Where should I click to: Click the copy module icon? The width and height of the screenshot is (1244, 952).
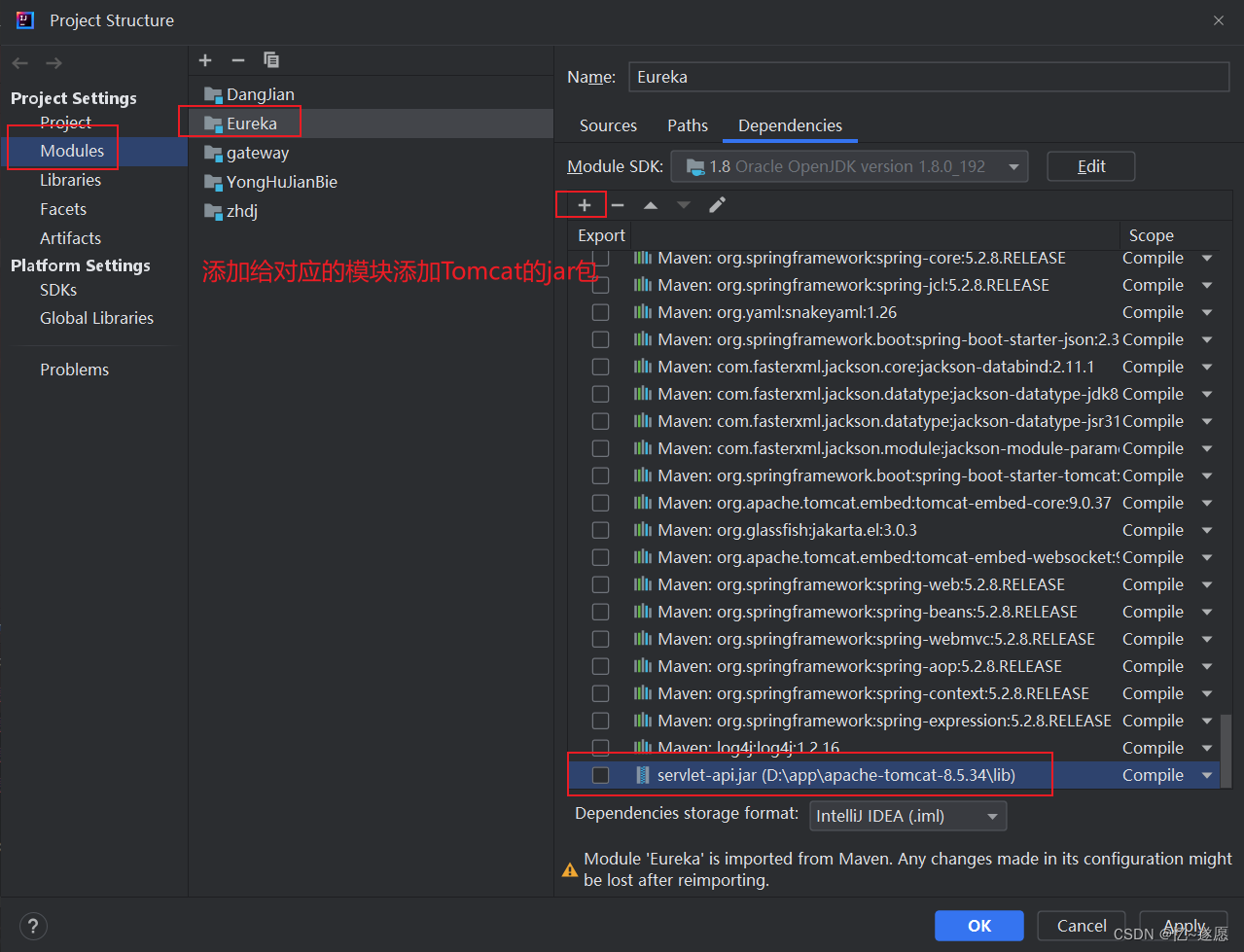click(x=271, y=60)
